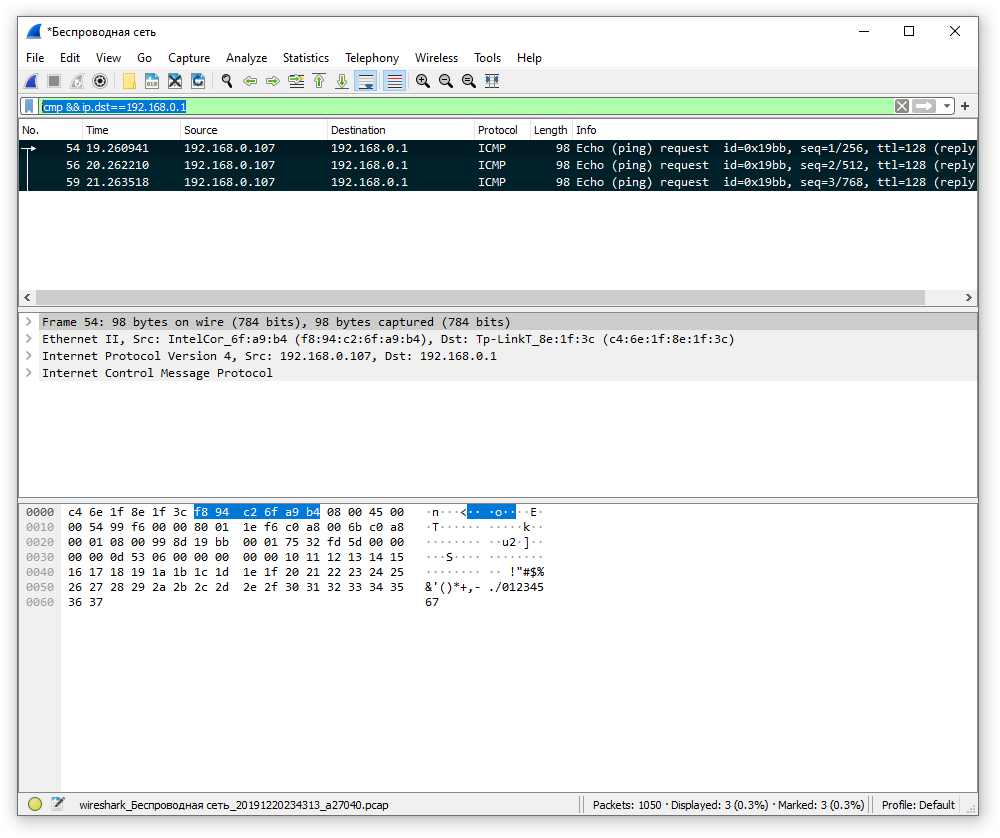Start capturing packets with the shark fin icon

coord(32,81)
